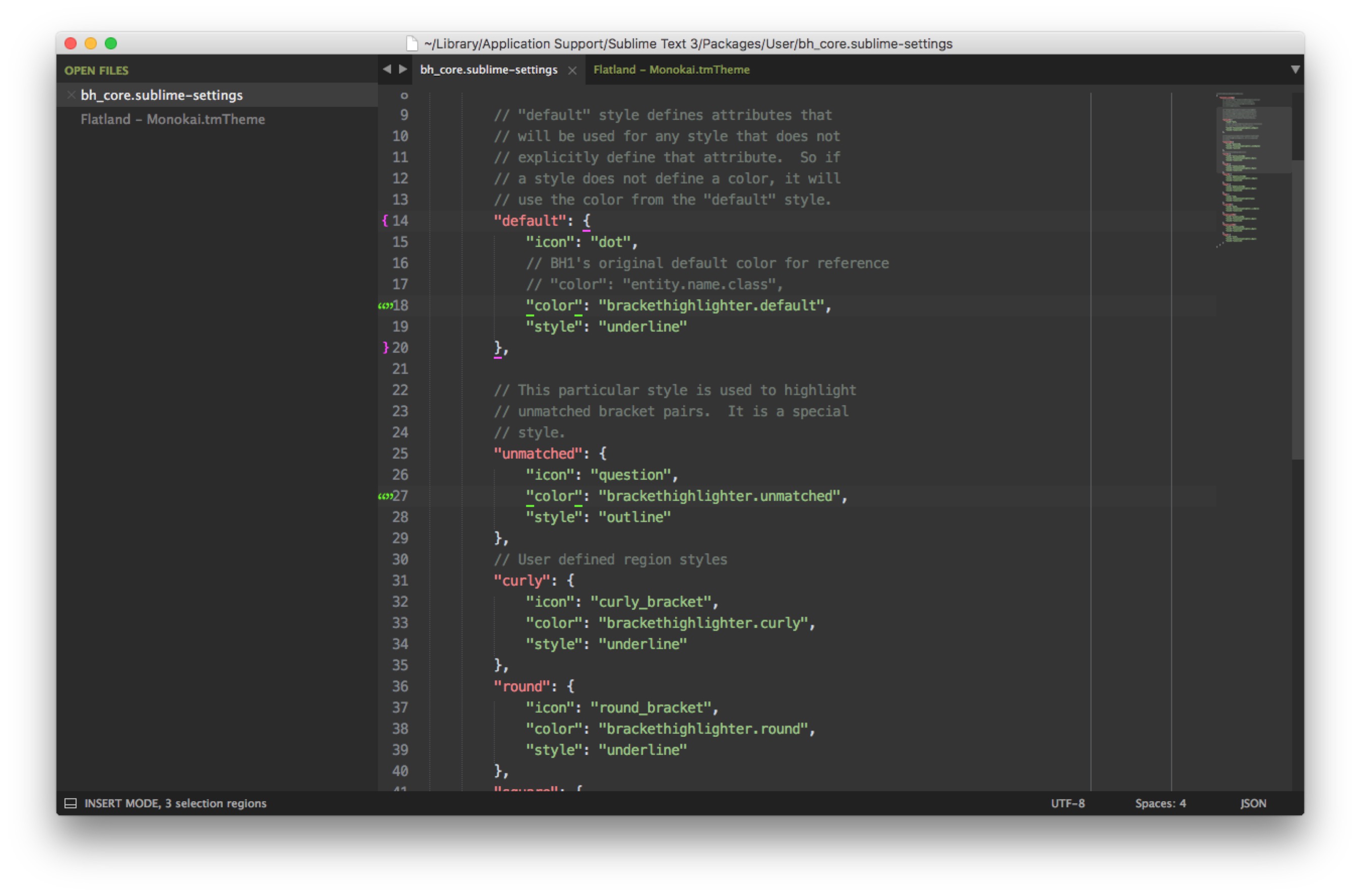The height and width of the screenshot is (896, 1361).
Task: Click the closing brace on line 20
Action: (497, 348)
